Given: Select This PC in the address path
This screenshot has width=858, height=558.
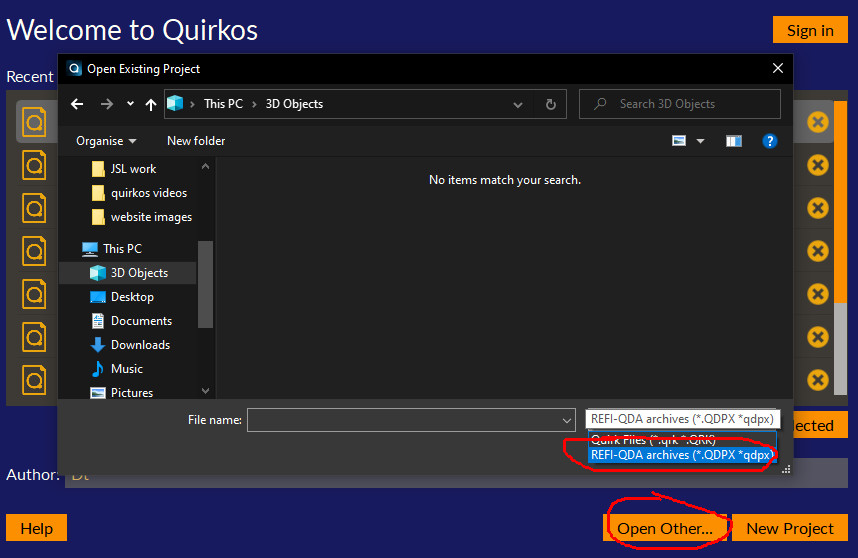Looking at the screenshot, I should 223,104.
